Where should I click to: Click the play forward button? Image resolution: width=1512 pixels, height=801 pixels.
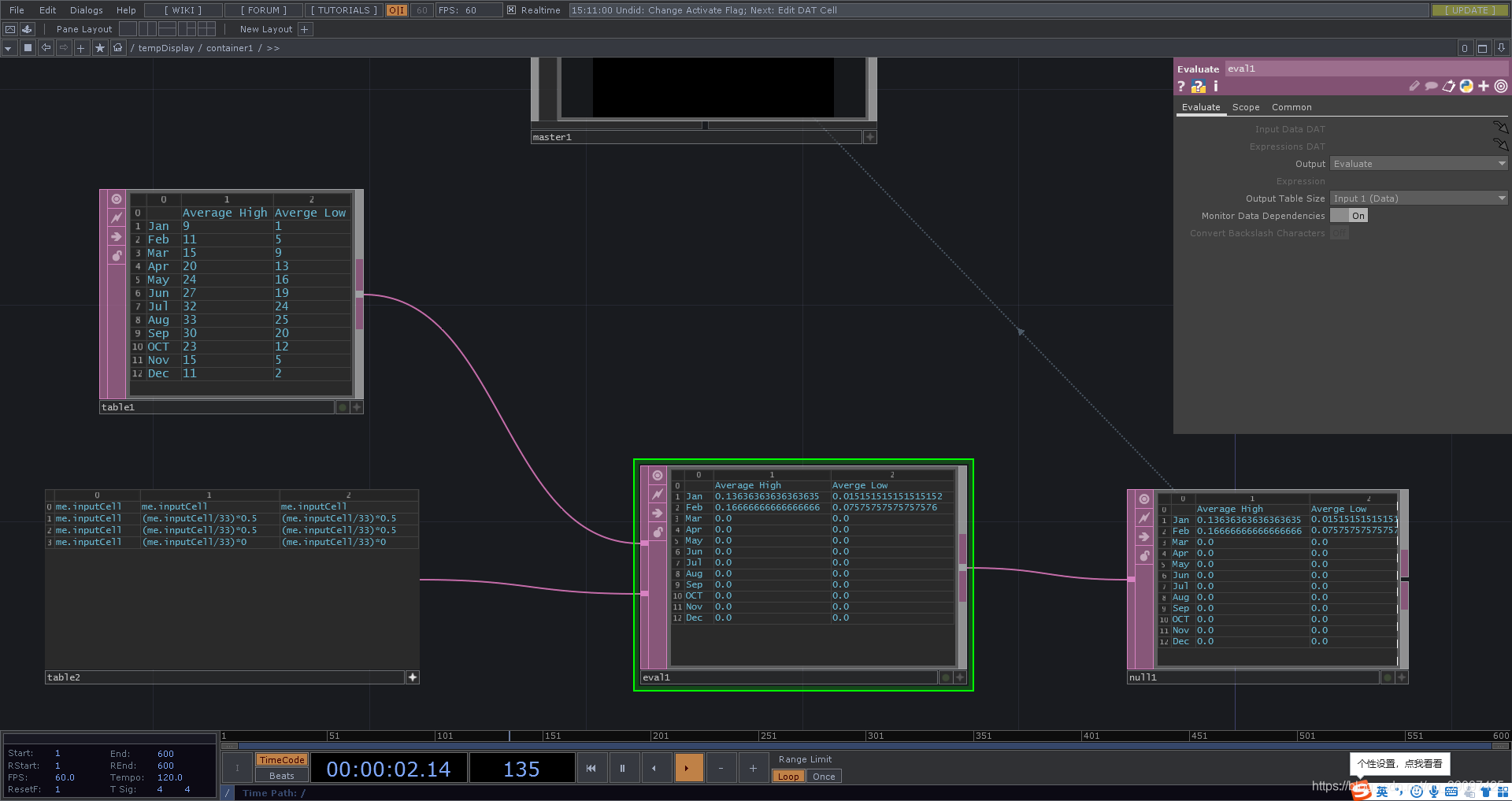pos(688,768)
